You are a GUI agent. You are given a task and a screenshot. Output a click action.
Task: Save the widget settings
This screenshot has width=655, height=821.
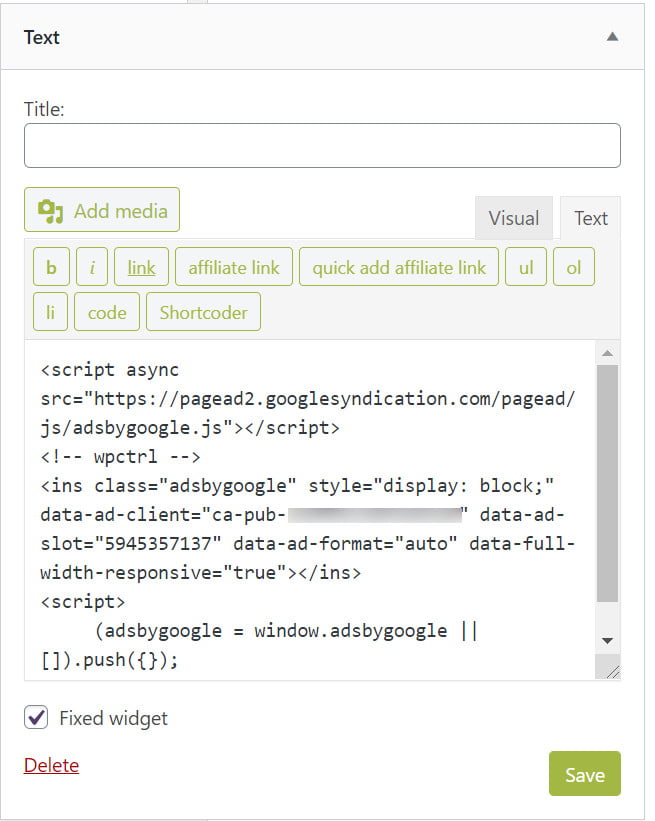585,774
